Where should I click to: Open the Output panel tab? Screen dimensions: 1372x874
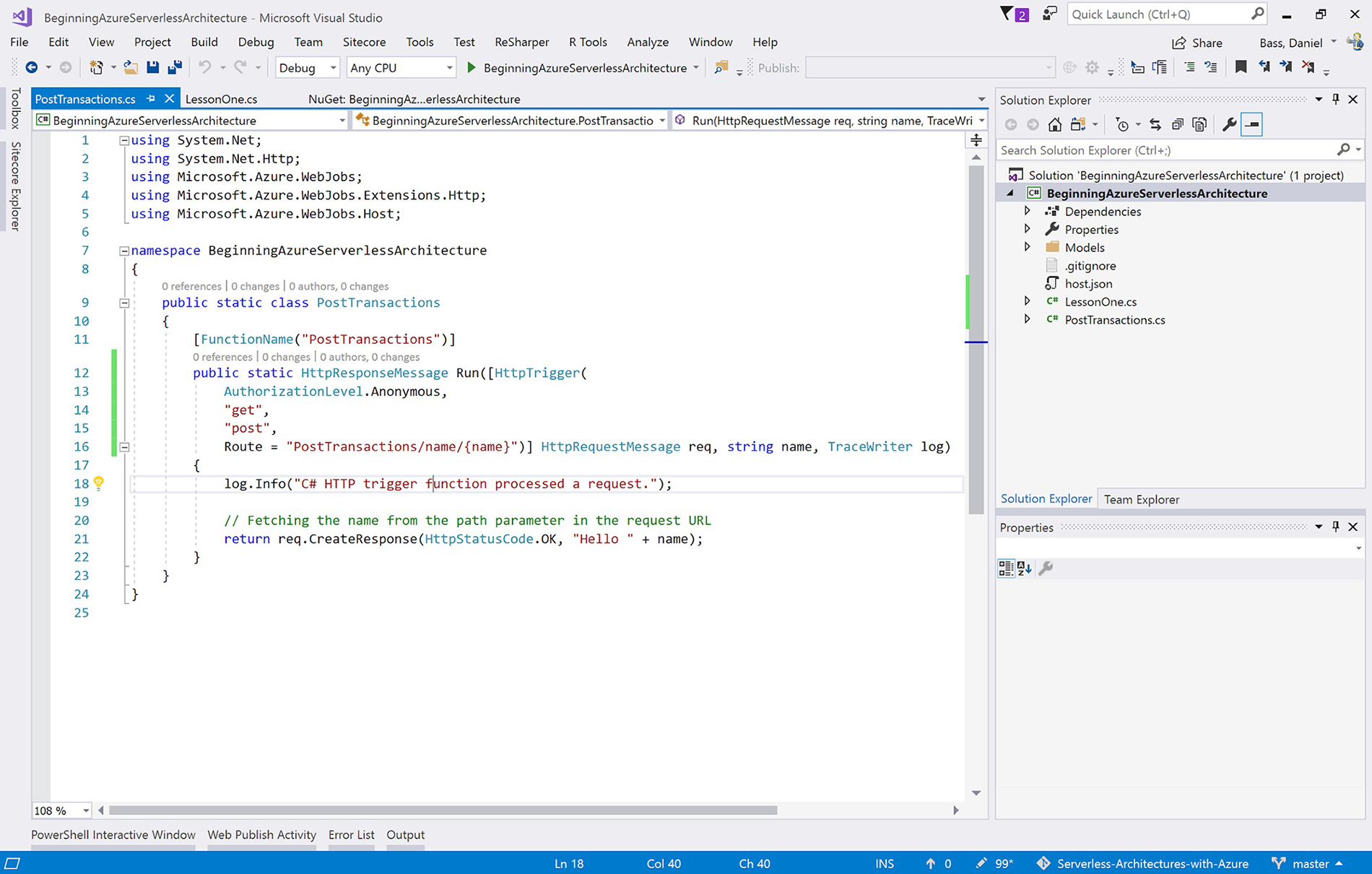(x=405, y=834)
